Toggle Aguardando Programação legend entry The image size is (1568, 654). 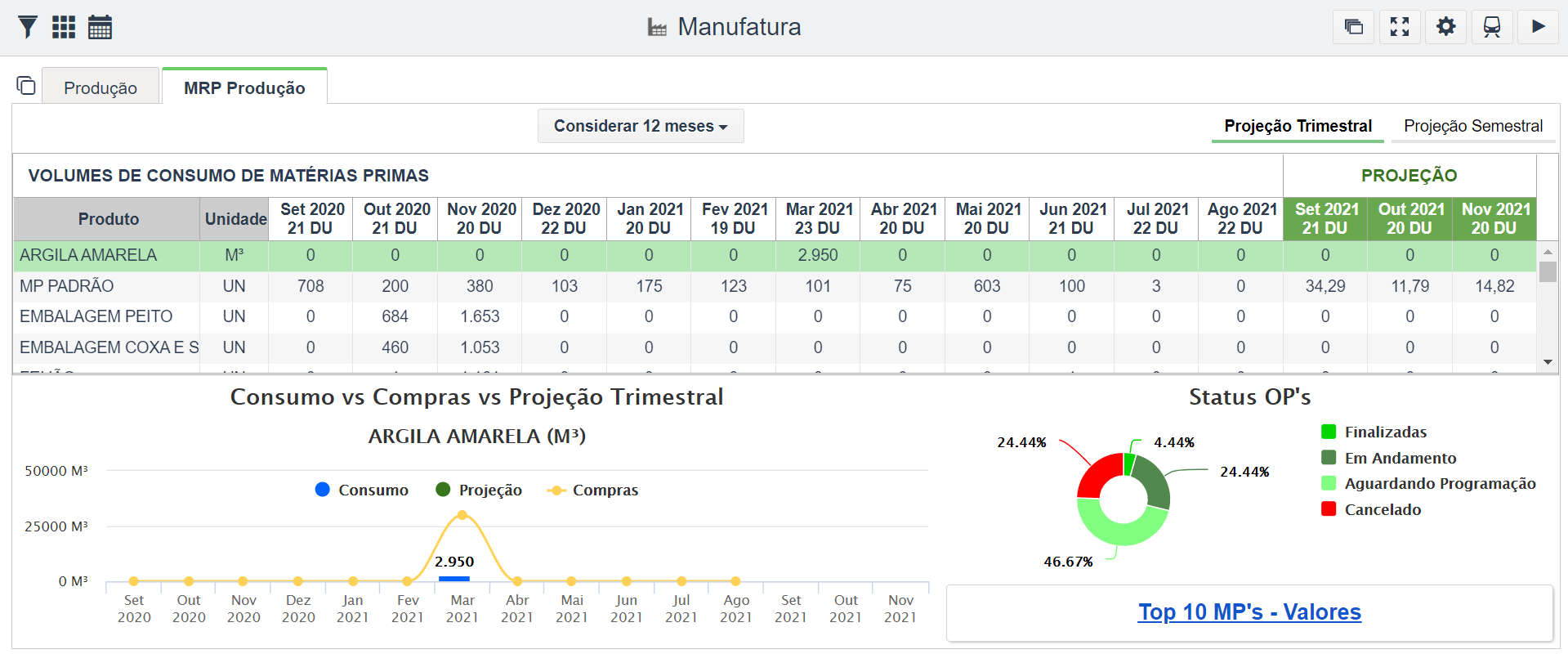(x=1428, y=483)
